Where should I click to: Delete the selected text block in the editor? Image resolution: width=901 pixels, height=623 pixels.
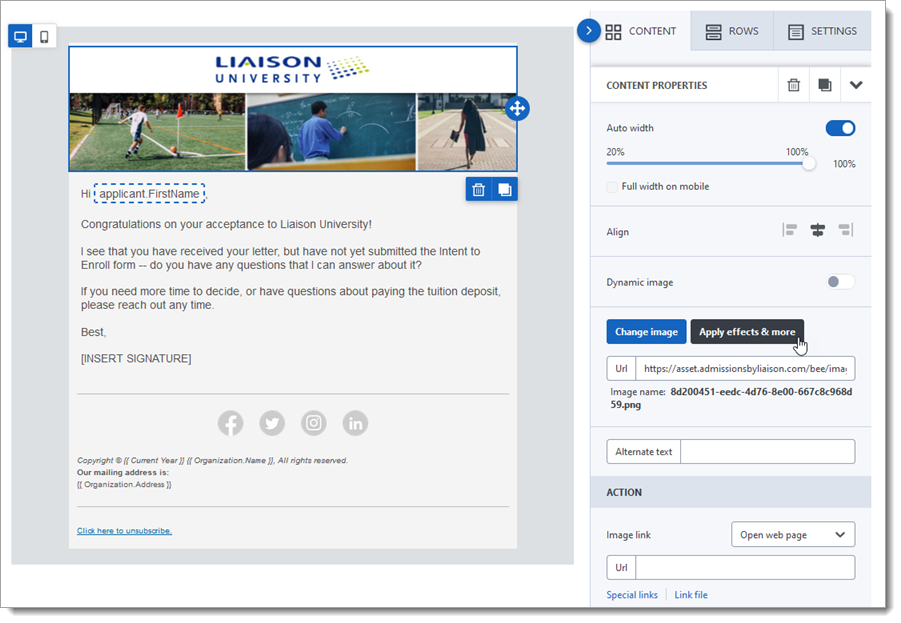click(x=479, y=190)
